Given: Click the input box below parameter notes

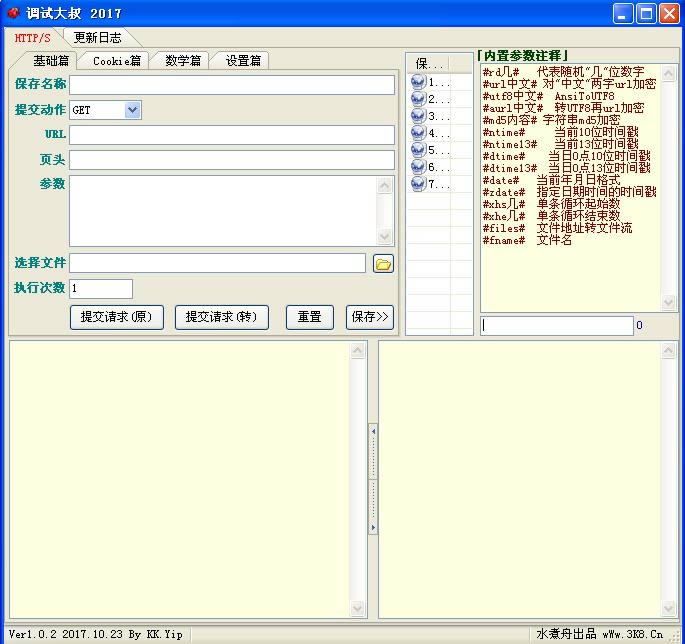Looking at the screenshot, I should click(557, 325).
